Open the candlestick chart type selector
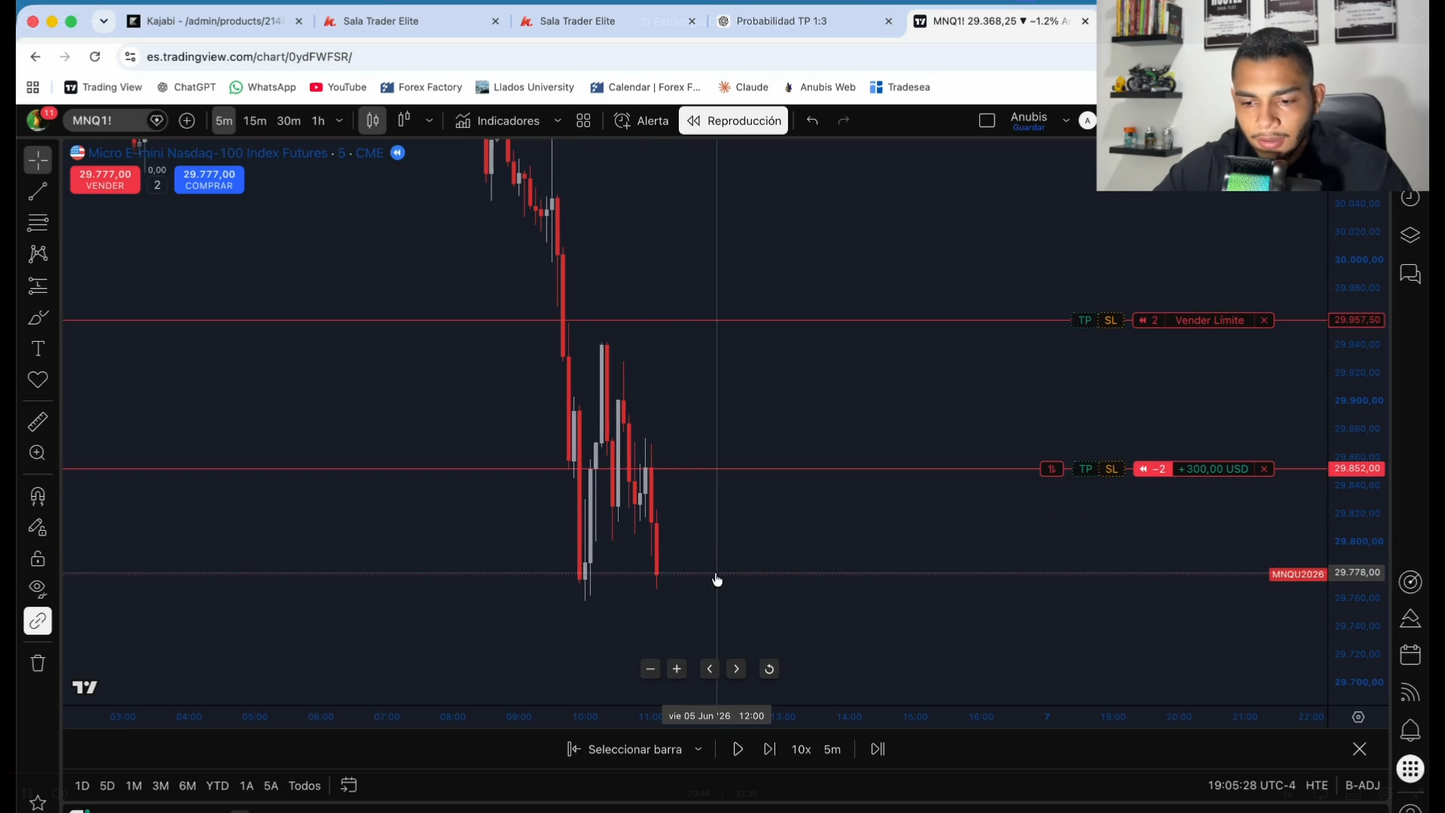This screenshot has width=1445, height=813. point(373,120)
